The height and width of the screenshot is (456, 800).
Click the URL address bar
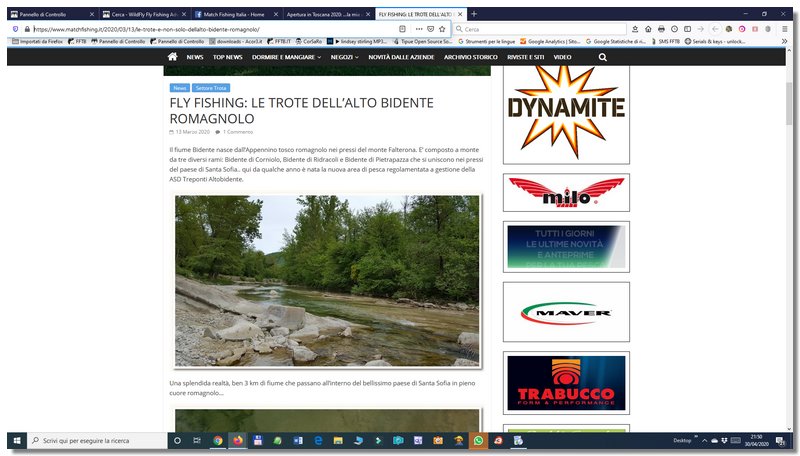click(x=214, y=29)
